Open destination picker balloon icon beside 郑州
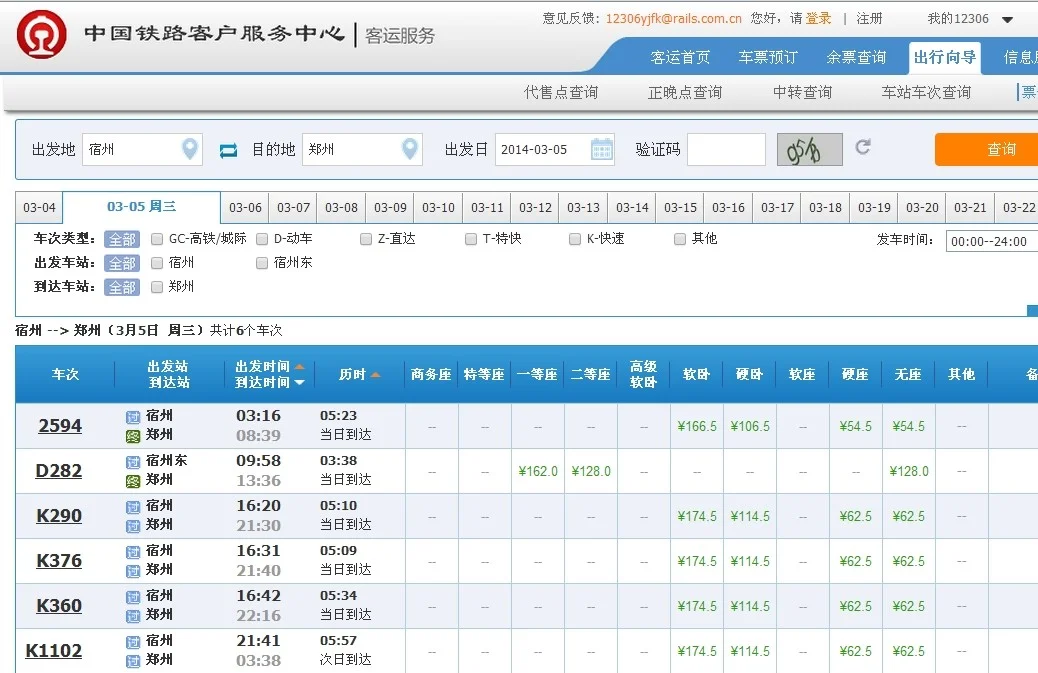The image size is (1038, 673). tap(410, 148)
